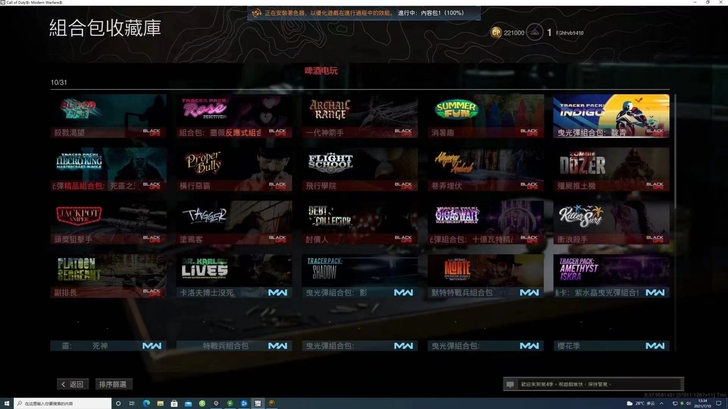Open the Tracer Pack Indigo bundle
This screenshot has height=409, width=728.
coord(611,116)
